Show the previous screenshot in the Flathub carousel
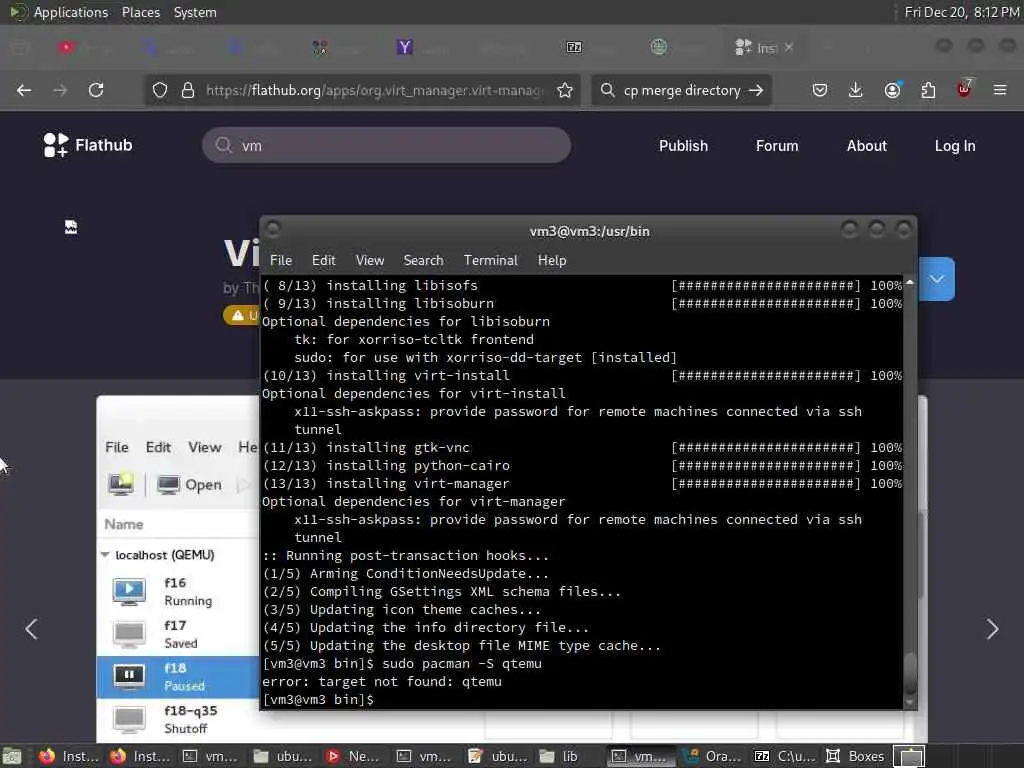Viewport: 1024px width, 768px height. click(31, 629)
